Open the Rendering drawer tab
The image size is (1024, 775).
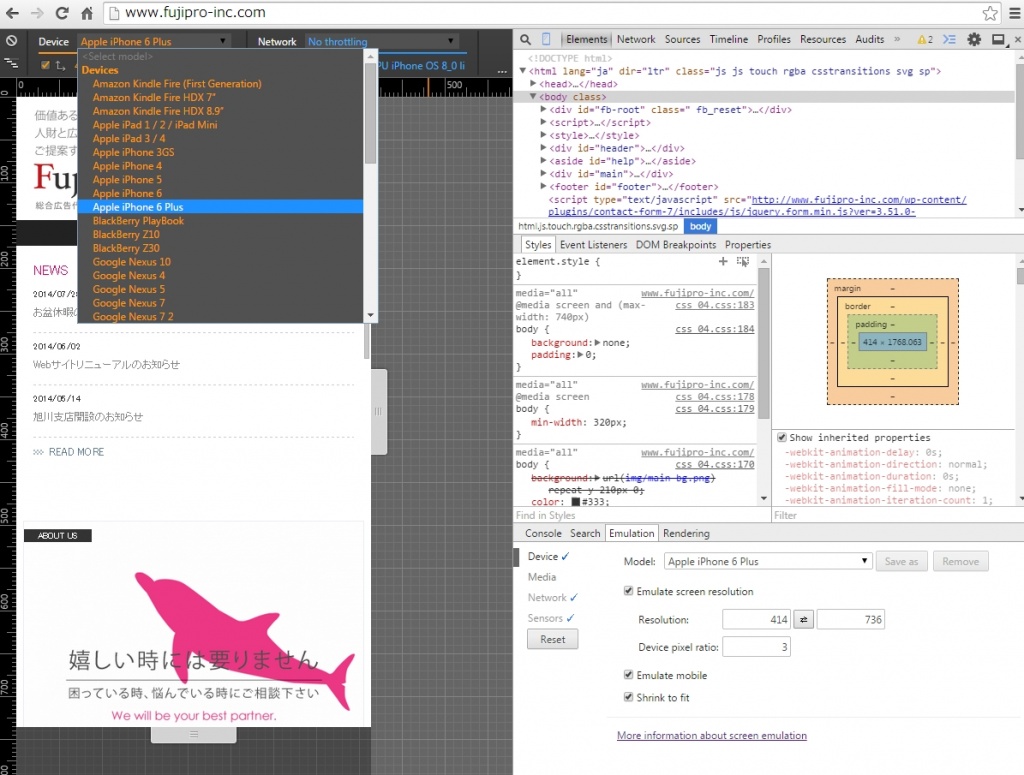[x=686, y=533]
